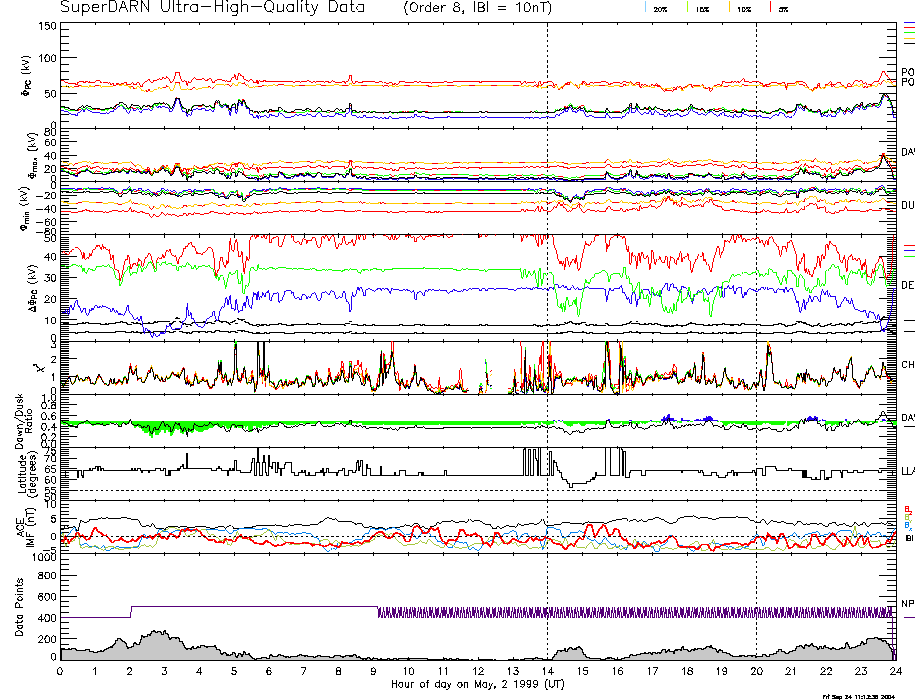Click the hour 12 tick label on x-axis
915x700 pixels.
[477, 671]
